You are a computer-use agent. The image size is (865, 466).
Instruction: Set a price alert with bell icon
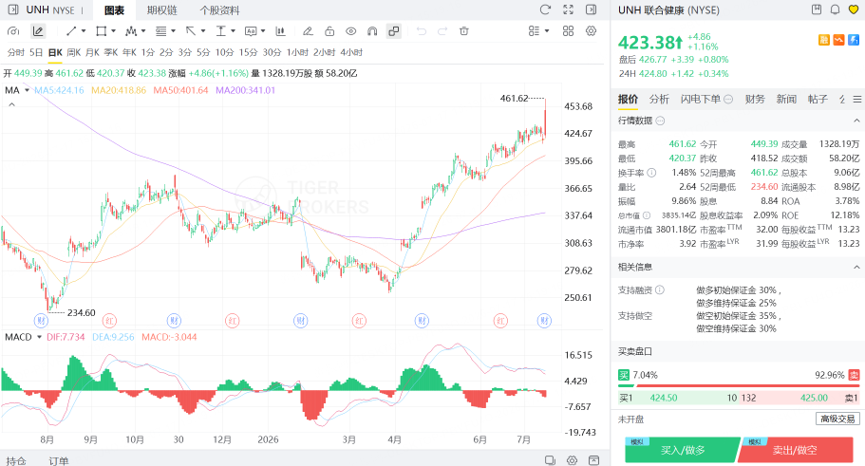point(835,9)
